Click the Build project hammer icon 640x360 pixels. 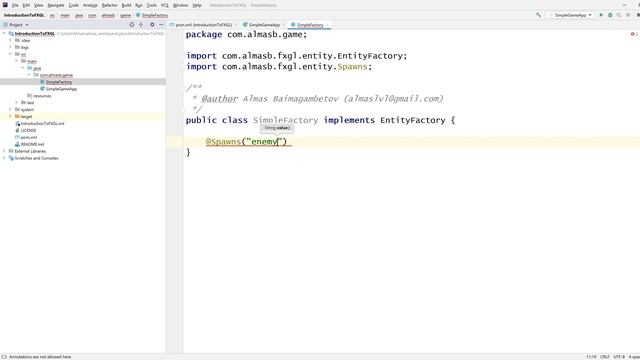(538, 15)
